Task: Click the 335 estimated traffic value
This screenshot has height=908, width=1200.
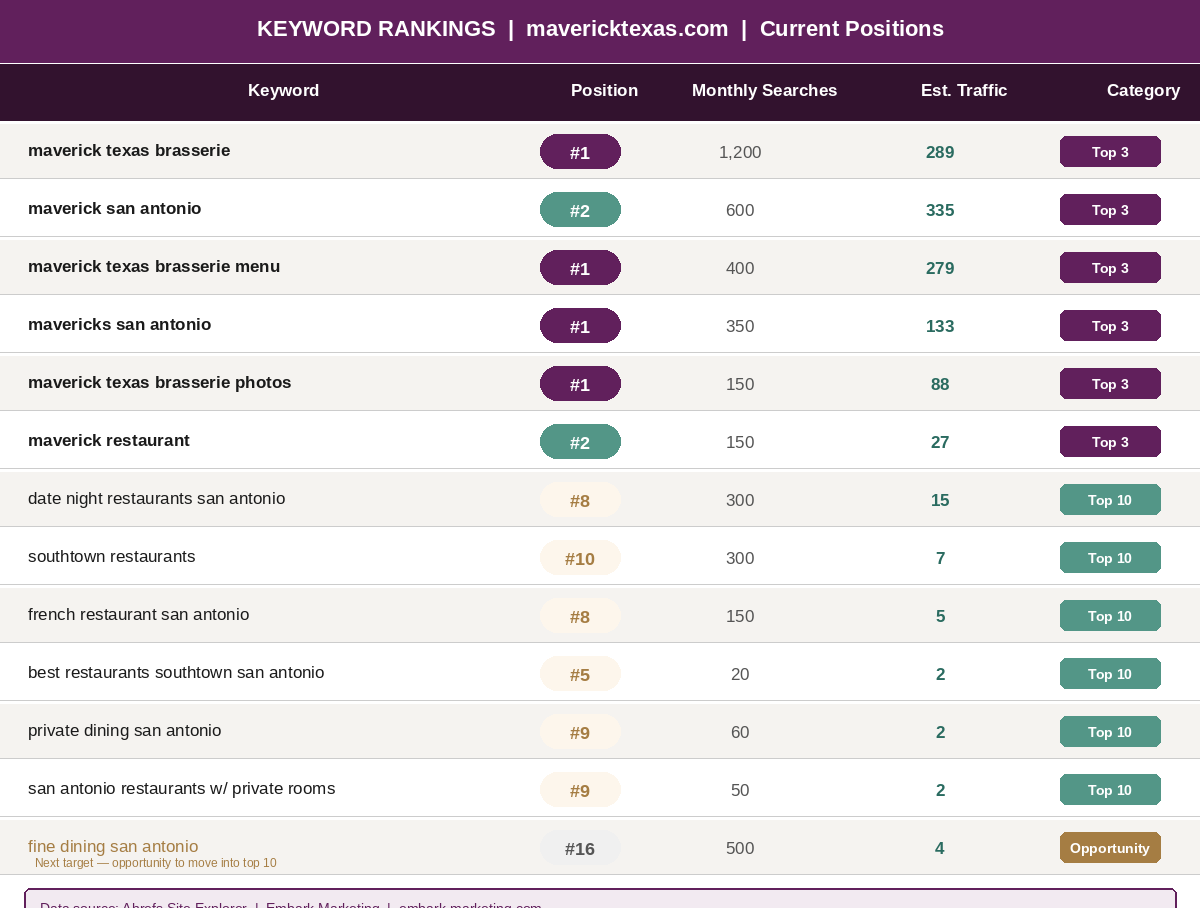Action: point(940,210)
